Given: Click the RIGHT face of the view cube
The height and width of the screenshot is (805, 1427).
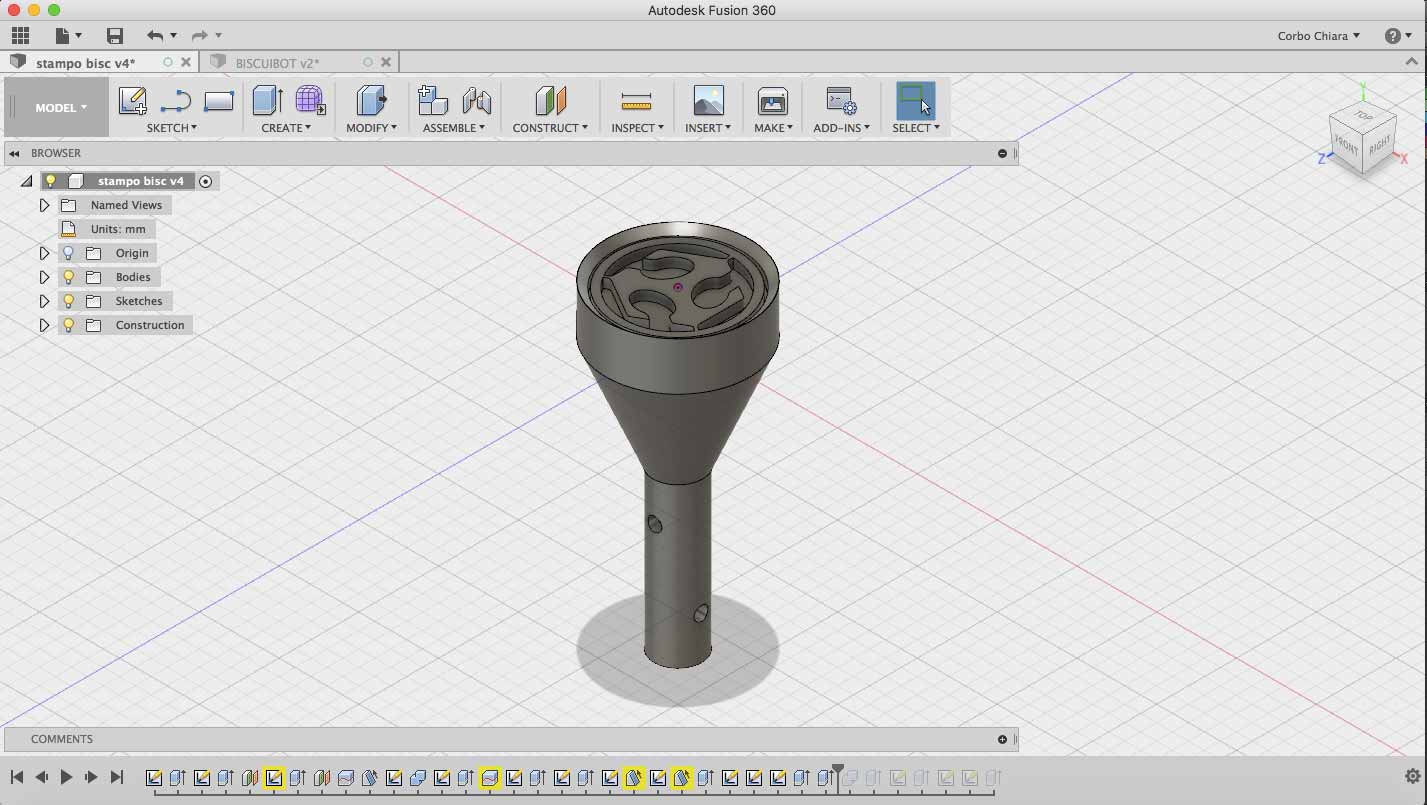Looking at the screenshot, I should tap(1379, 146).
